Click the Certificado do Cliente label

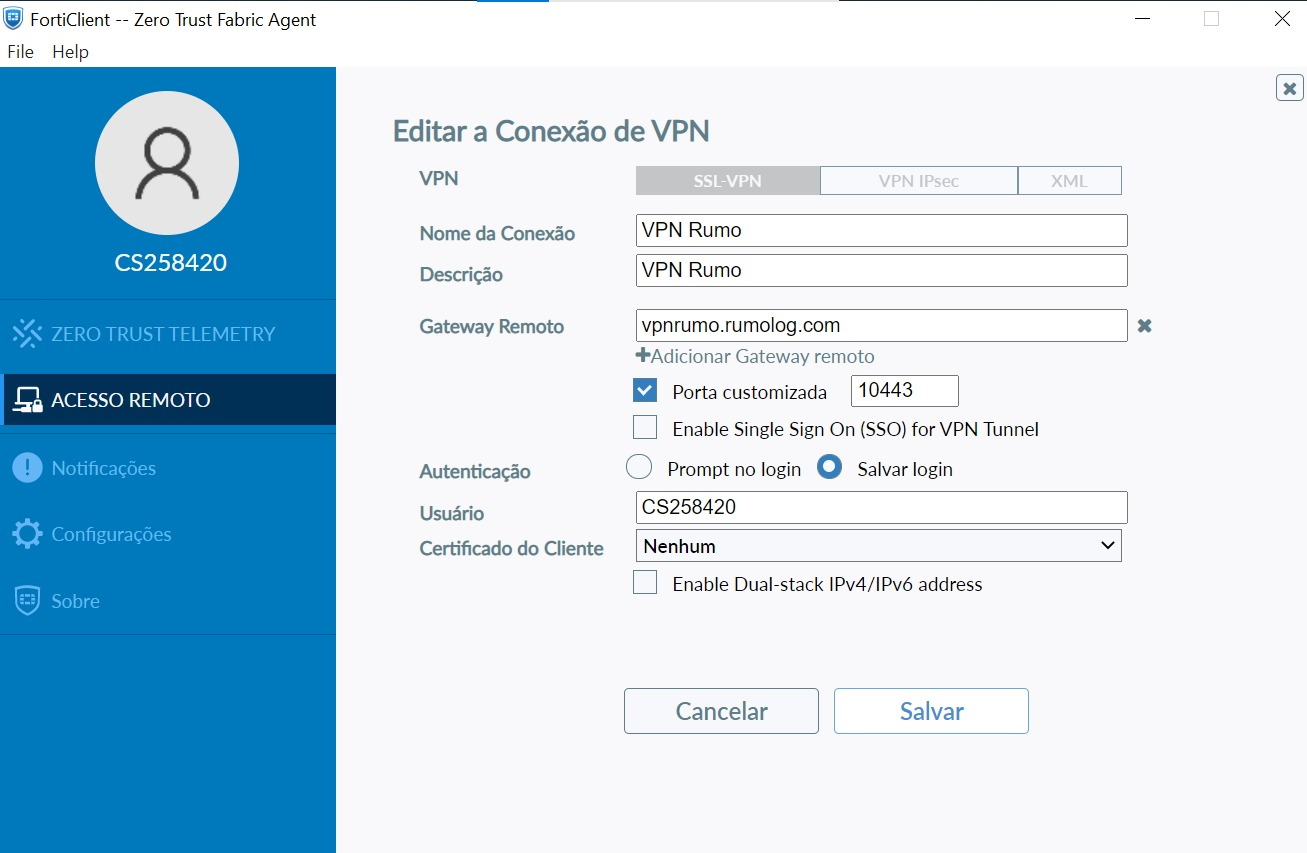point(512,548)
